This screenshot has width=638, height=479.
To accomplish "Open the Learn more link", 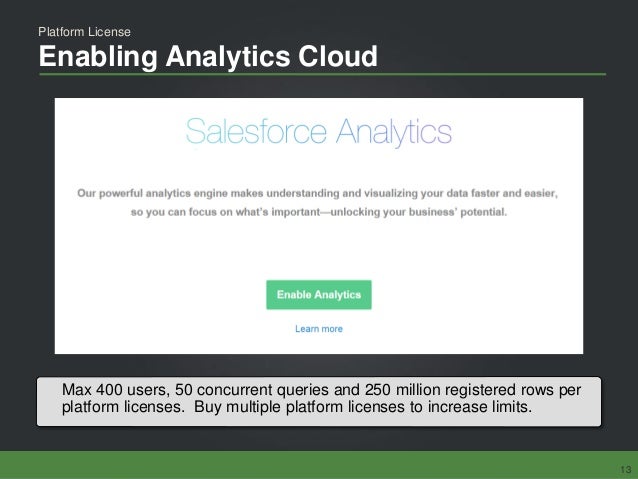I will pyautogui.click(x=319, y=329).
